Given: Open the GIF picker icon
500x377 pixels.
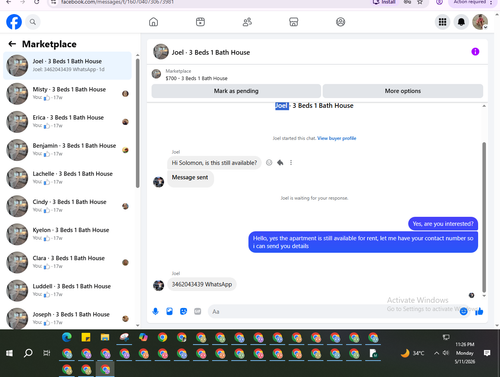Looking at the screenshot, I should click(198, 311).
